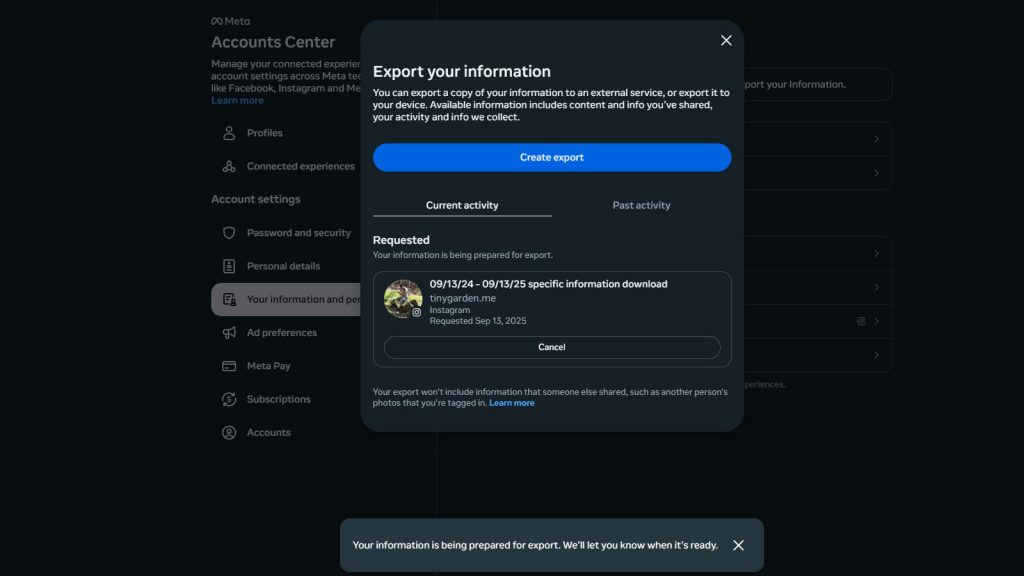Switch to the Past activity tab

point(641,205)
